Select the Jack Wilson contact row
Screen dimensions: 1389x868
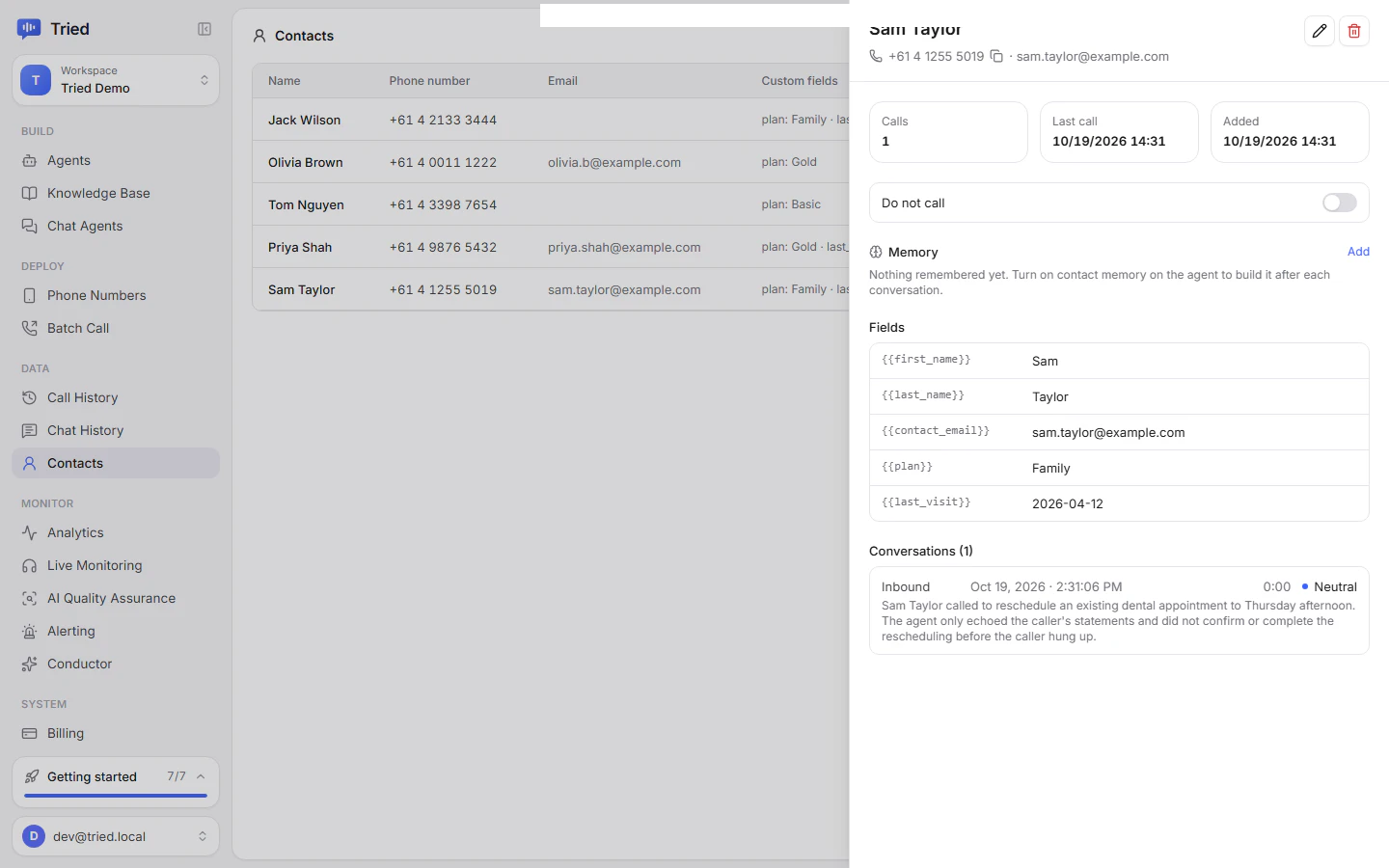pyautogui.click(x=551, y=120)
